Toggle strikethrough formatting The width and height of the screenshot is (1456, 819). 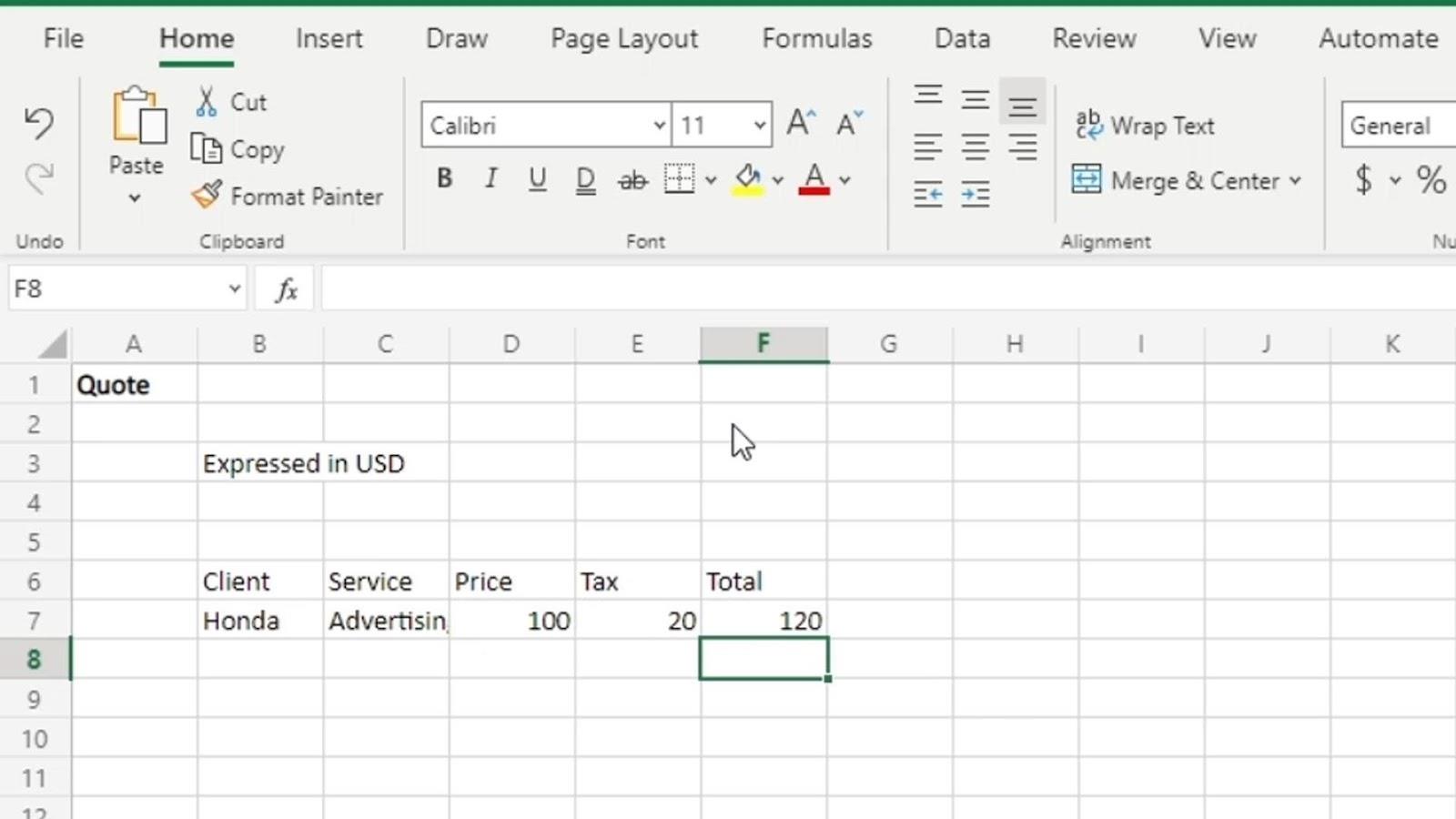pos(632,179)
